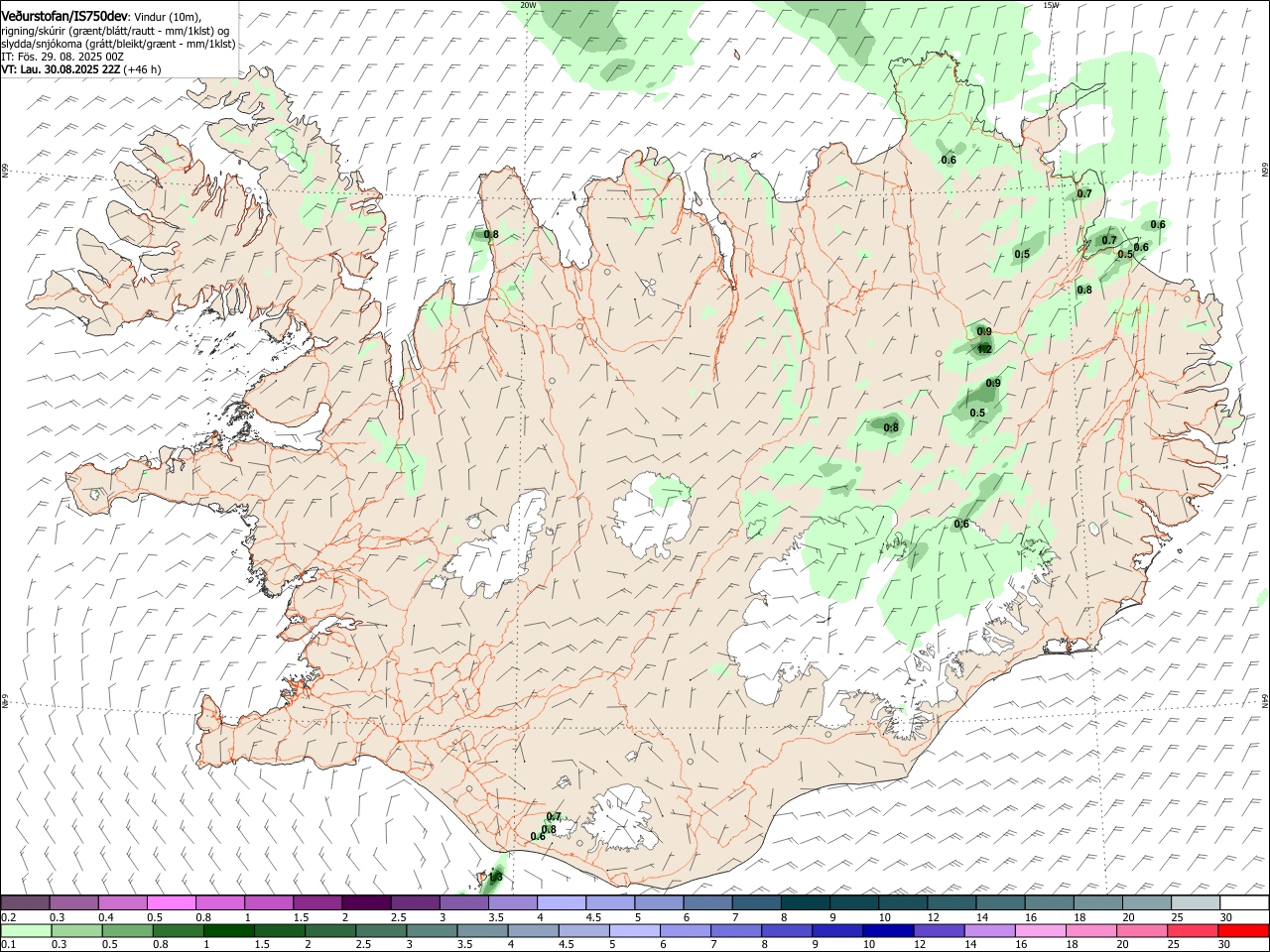Pick the darkest purple swatch starting at 2
The width and height of the screenshot is (1270, 952).
[x=365, y=902]
